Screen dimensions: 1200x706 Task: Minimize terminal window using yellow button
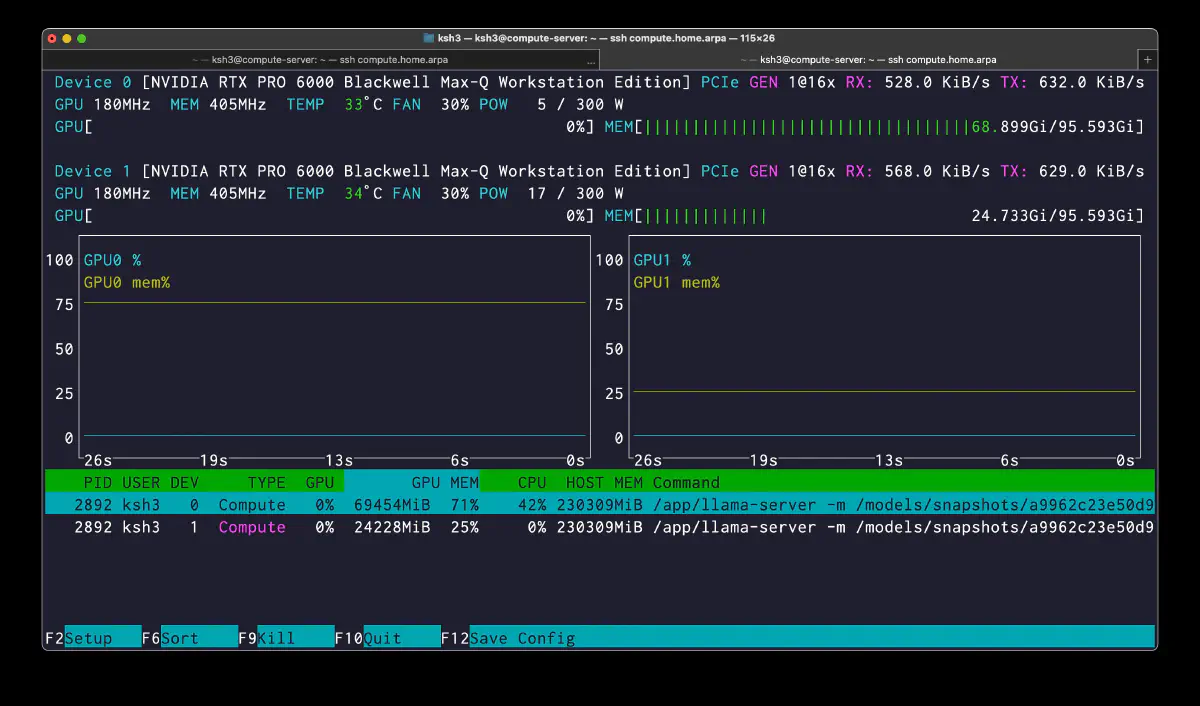pyautogui.click(x=67, y=38)
